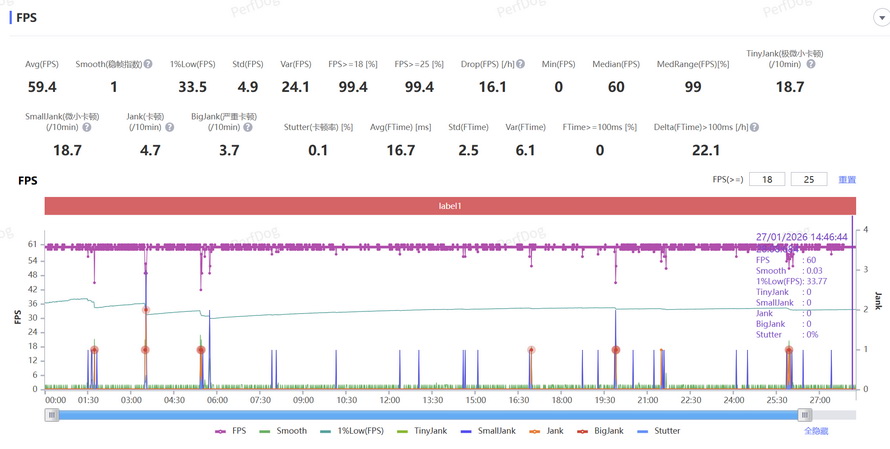Image resolution: width=890 pixels, height=449 pixels.
Task: Click SmallJank(微小卡顿) question mark icon
Action: tap(87, 127)
